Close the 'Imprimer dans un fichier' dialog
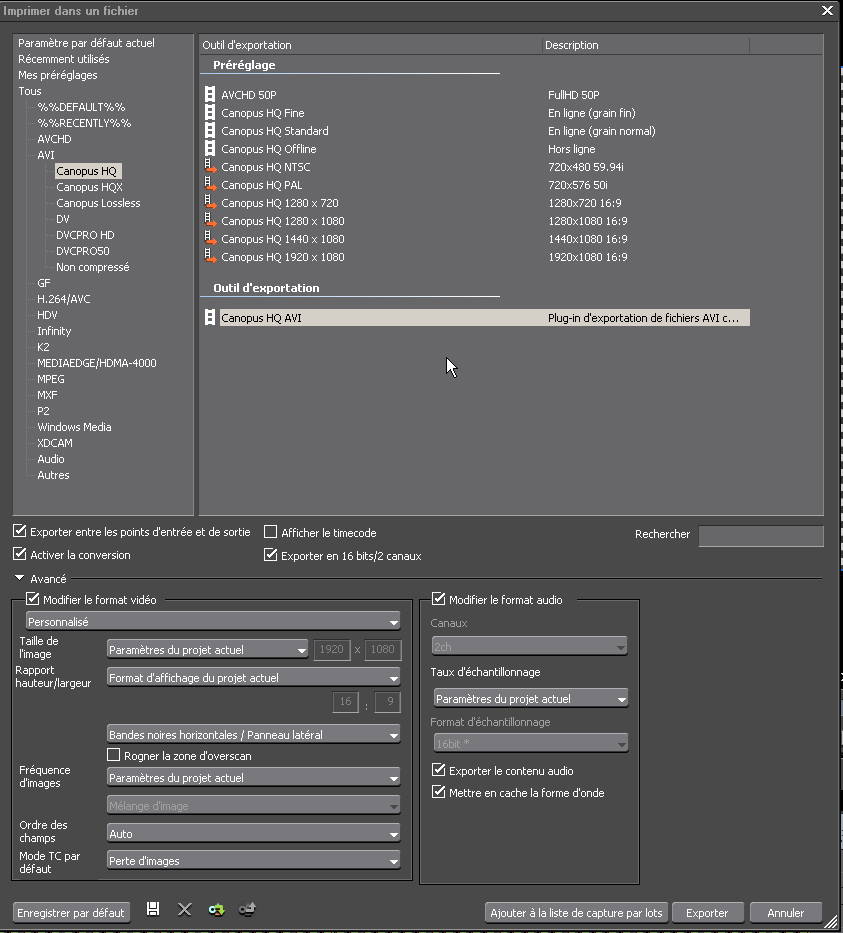The image size is (843, 933). coord(827,10)
